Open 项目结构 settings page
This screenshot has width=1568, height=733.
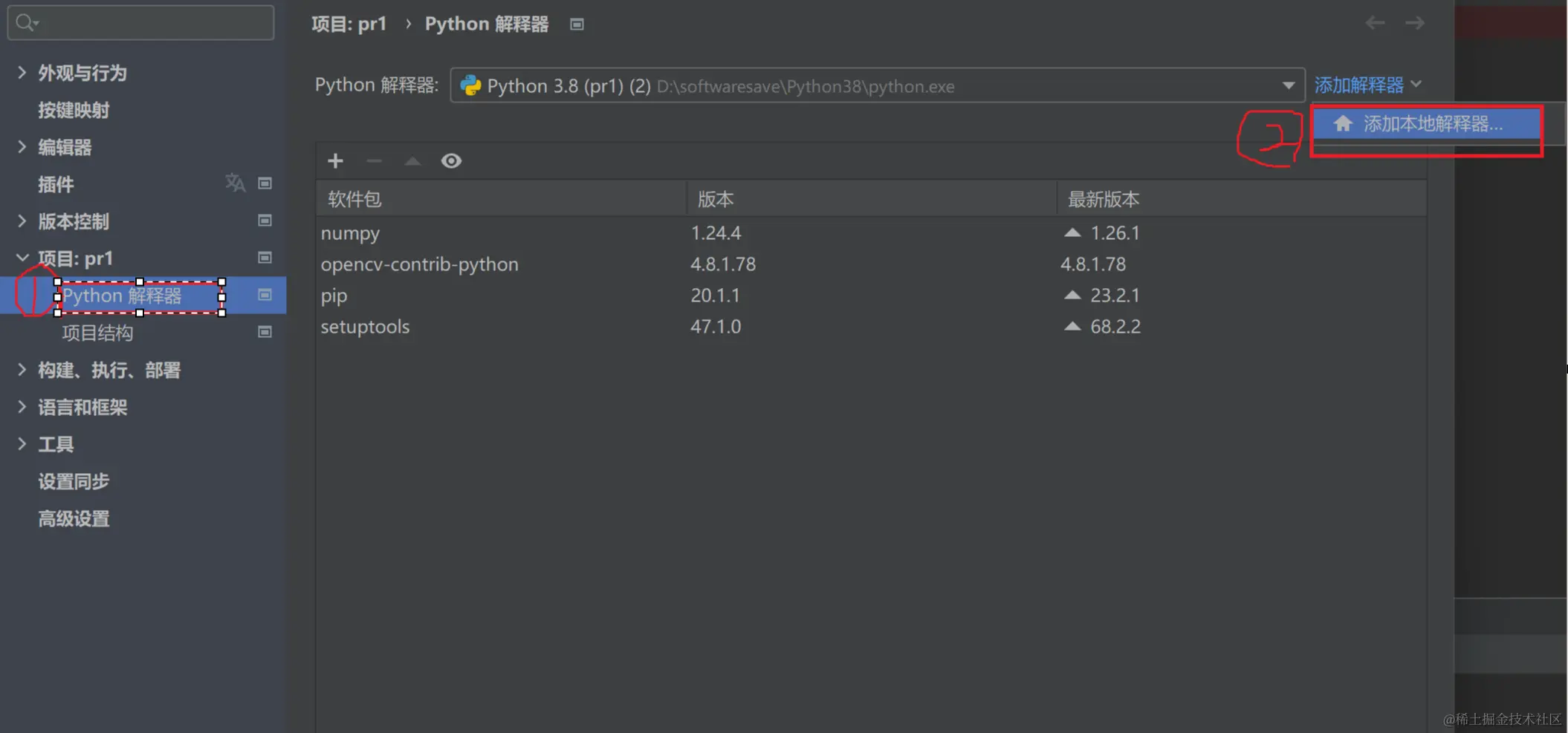tap(97, 333)
